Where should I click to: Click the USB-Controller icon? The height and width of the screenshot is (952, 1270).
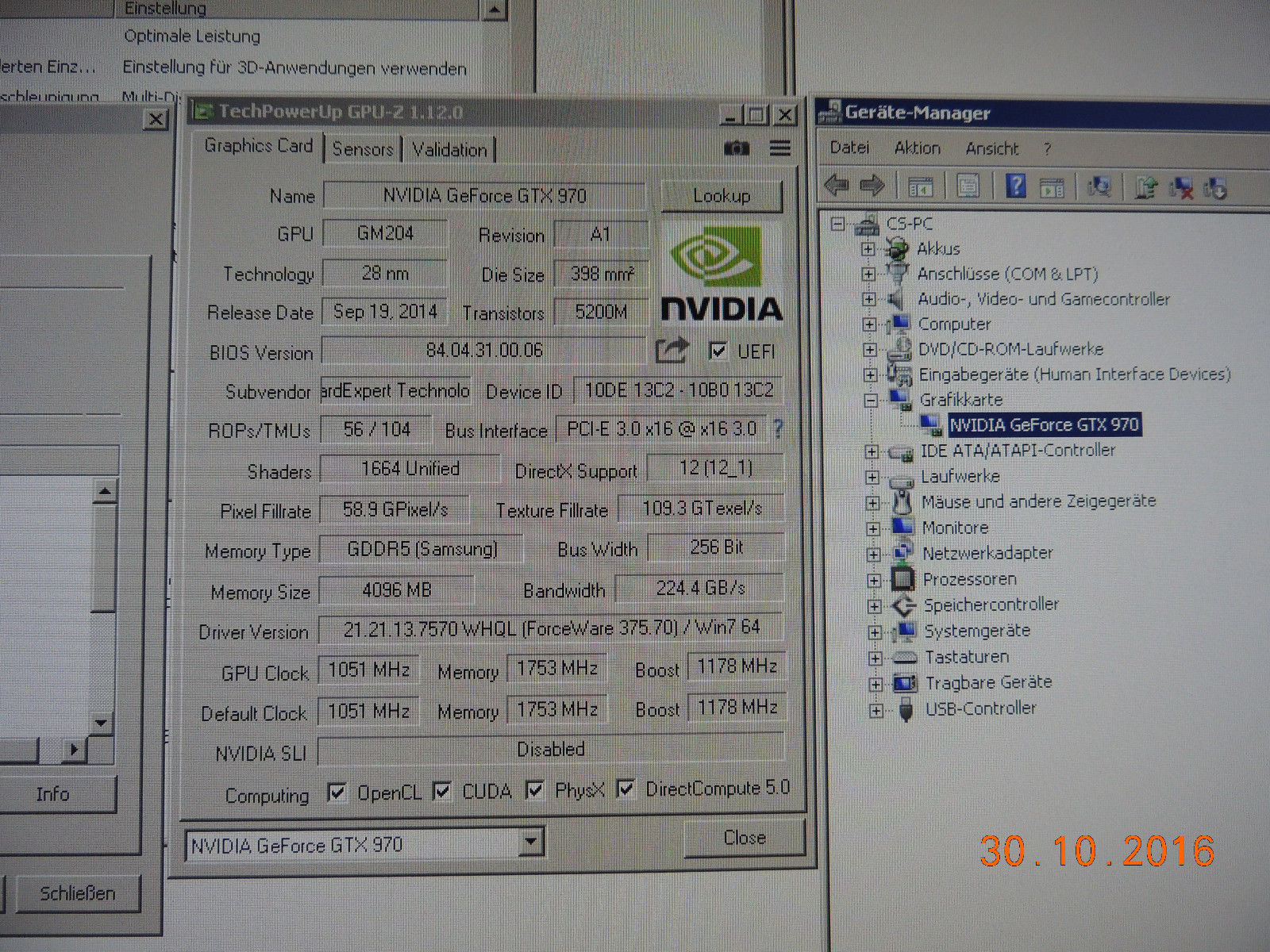[905, 708]
